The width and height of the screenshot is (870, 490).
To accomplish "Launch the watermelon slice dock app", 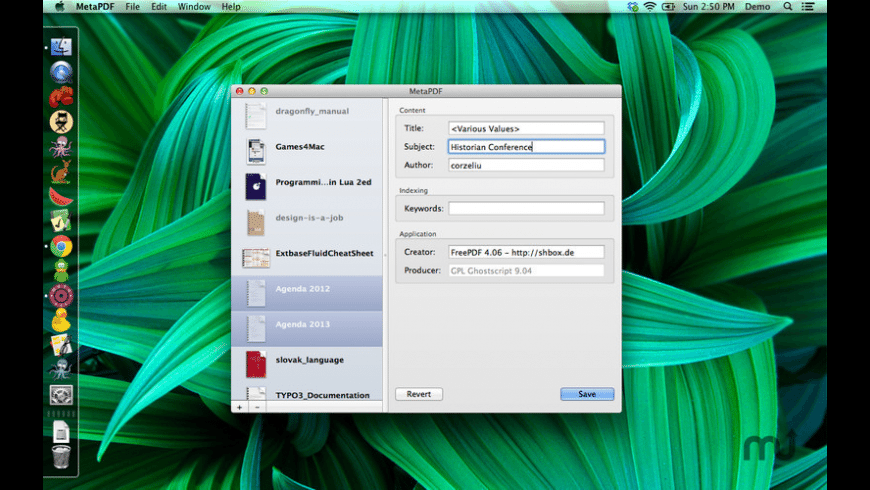I will [x=61, y=196].
